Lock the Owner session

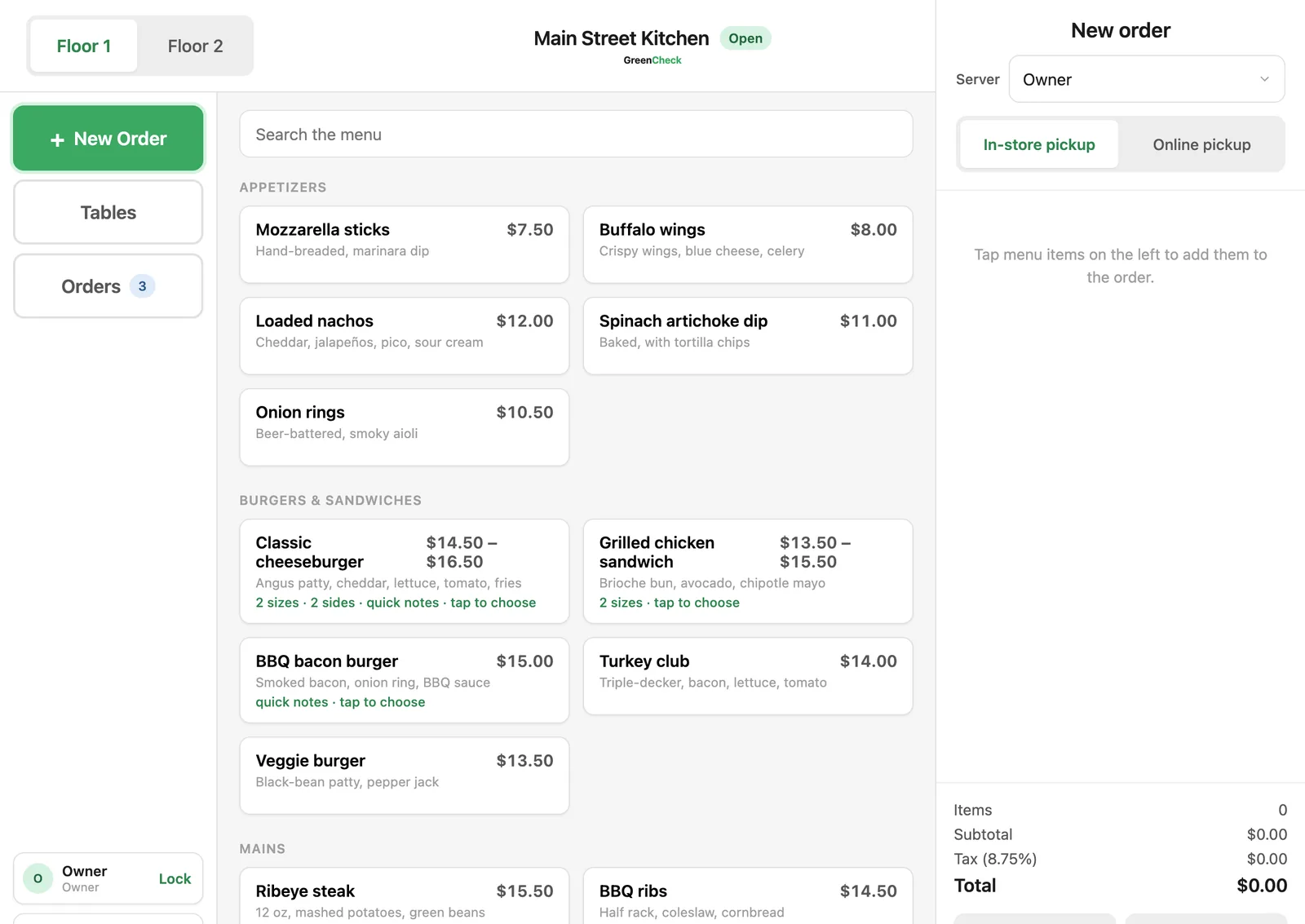(175, 878)
